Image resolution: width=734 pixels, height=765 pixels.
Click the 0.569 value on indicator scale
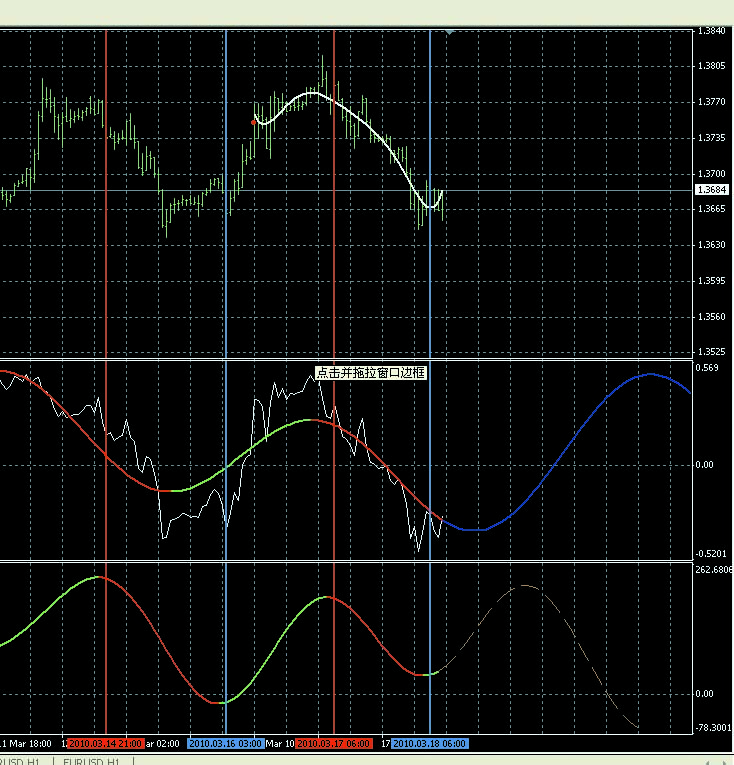[x=707, y=368]
